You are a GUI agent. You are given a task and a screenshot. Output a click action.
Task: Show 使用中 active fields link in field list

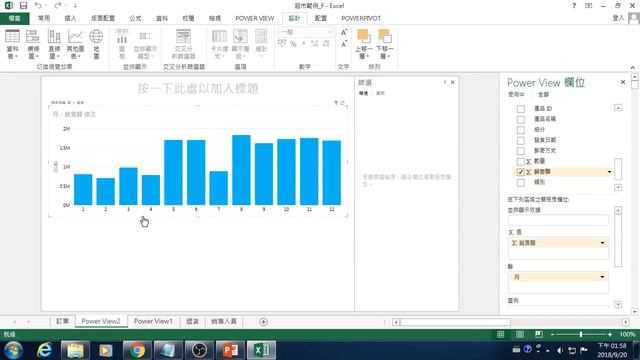coord(516,94)
